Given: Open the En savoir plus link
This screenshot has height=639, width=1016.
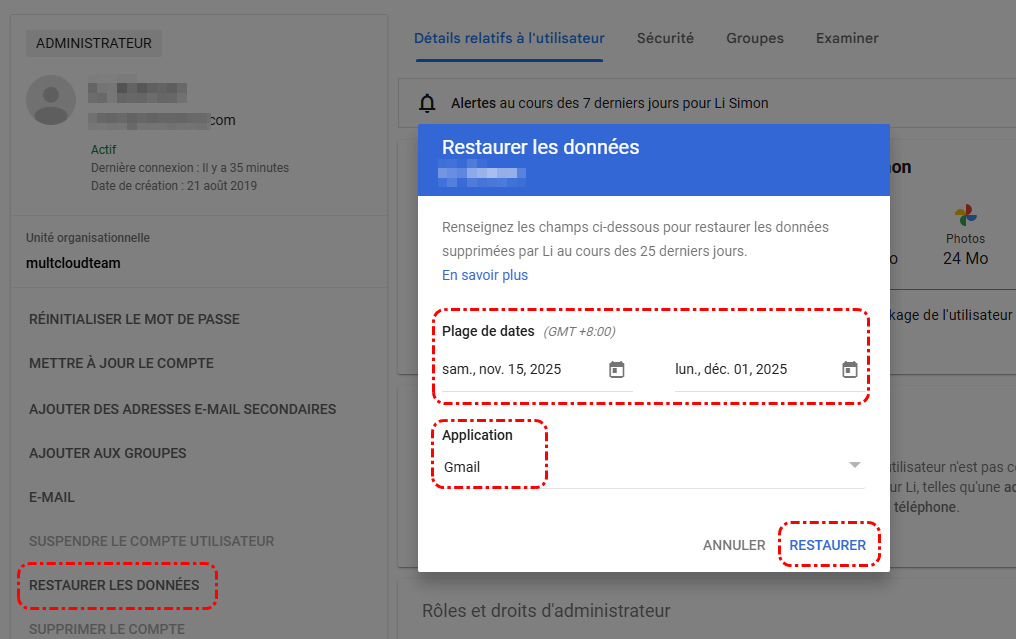Looking at the screenshot, I should pos(485,275).
